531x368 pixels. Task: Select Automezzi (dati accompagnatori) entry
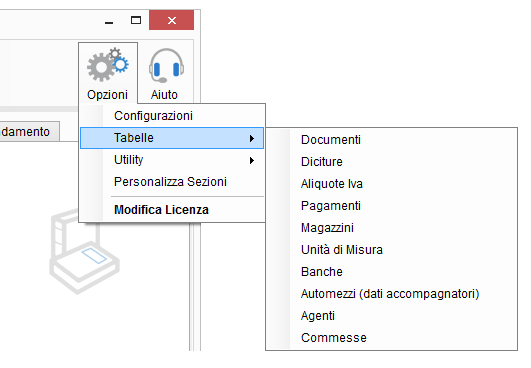click(391, 294)
